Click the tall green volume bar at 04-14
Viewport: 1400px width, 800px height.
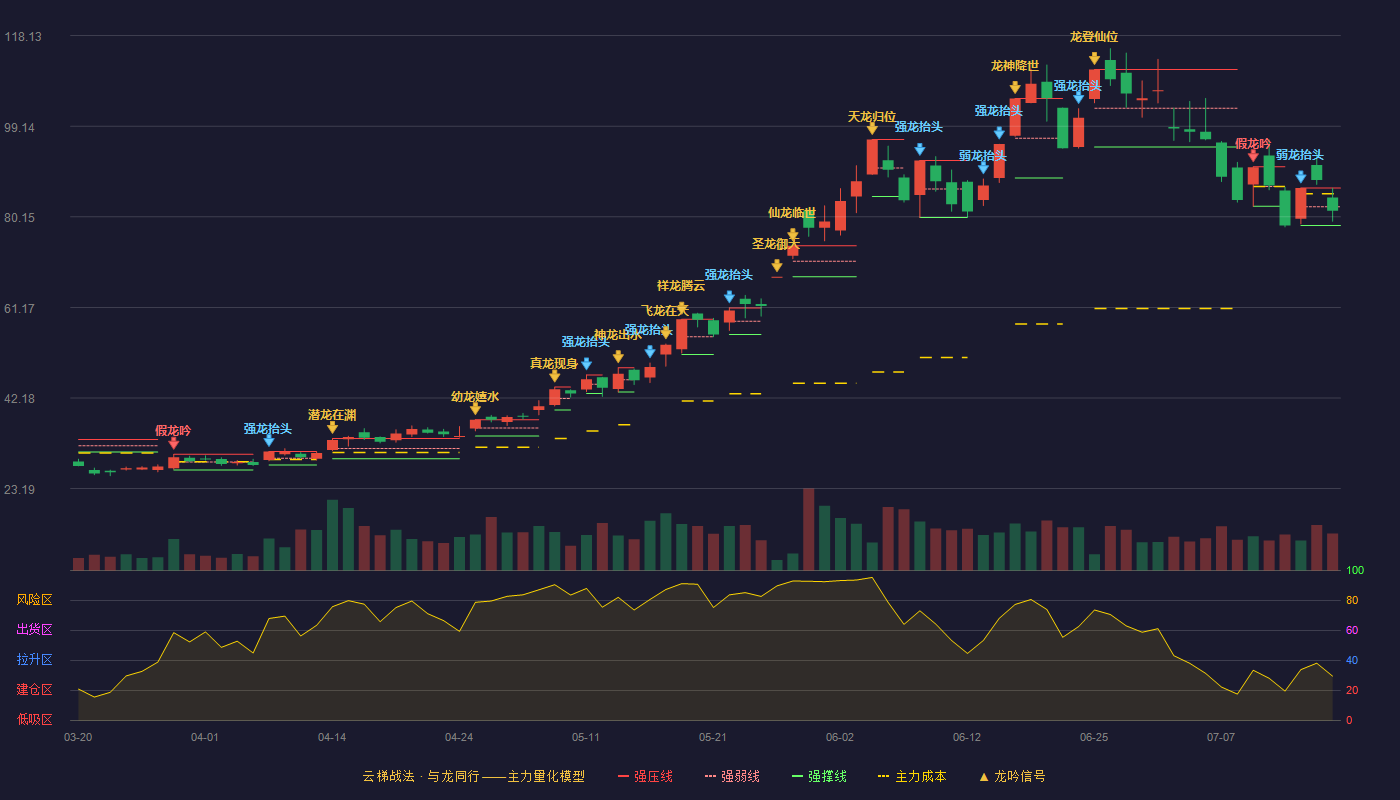coord(332,535)
